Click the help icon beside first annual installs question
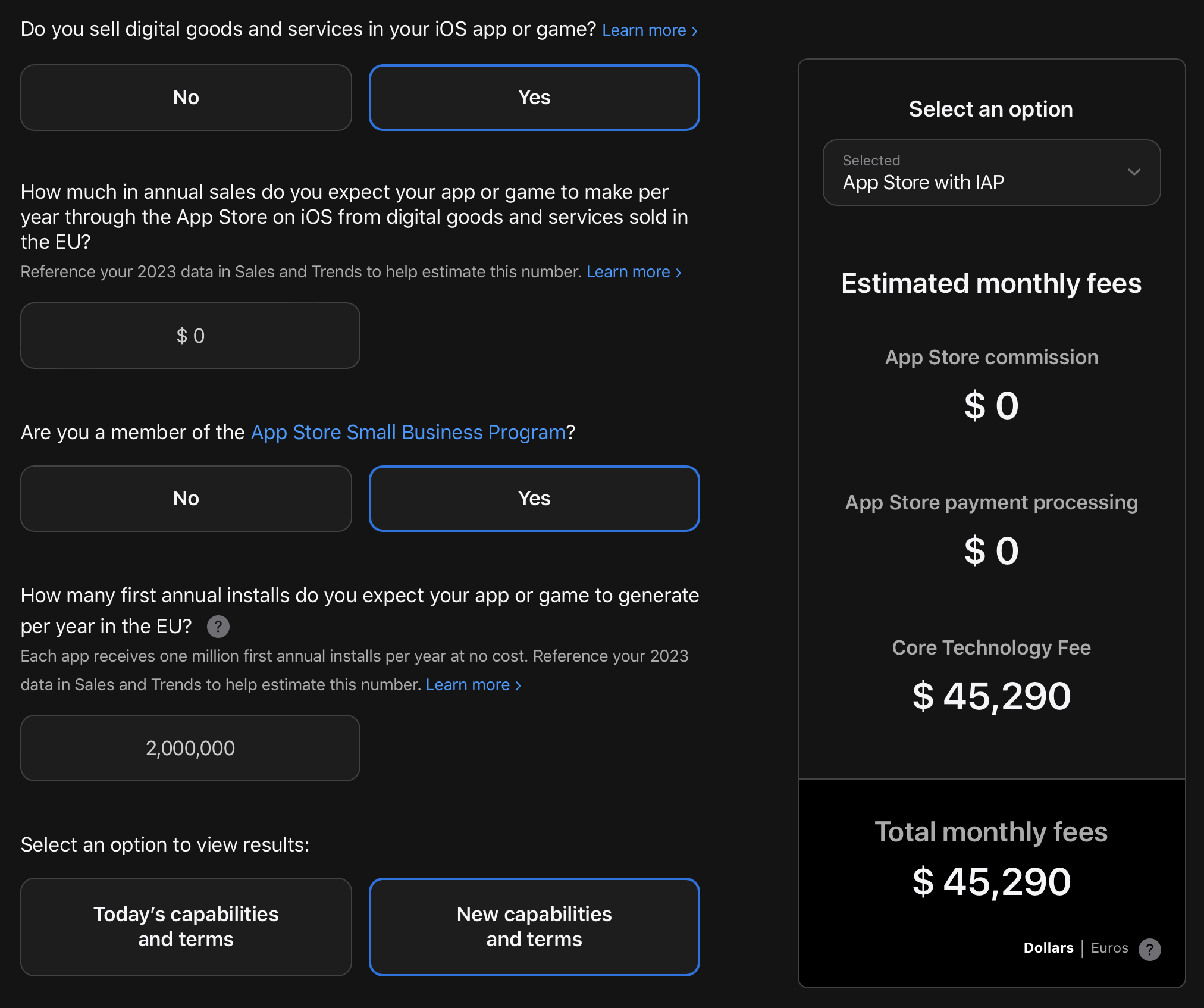The width and height of the screenshot is (1204, 1008). (x=218, y=627)
